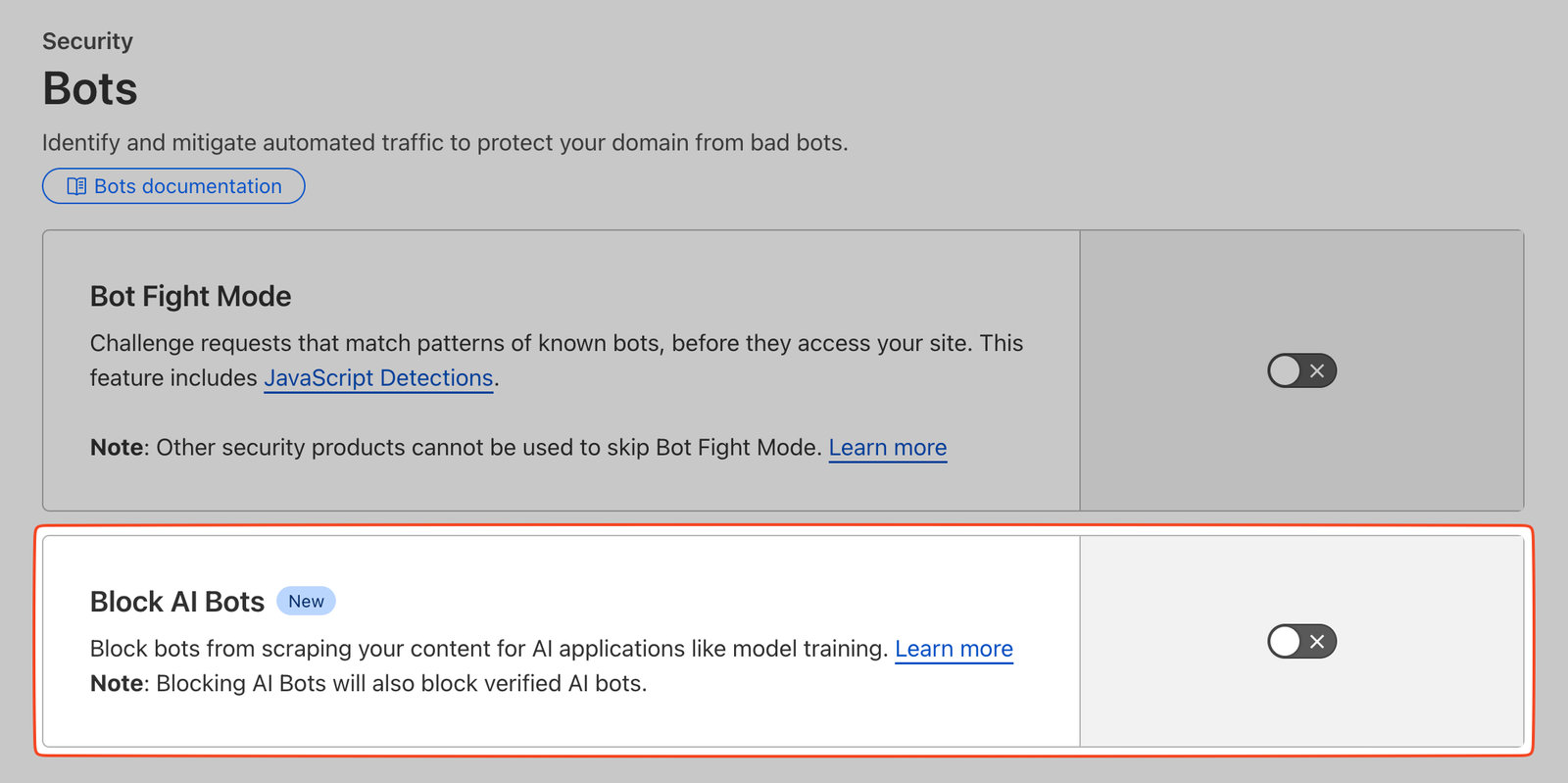Click the Bots page title

90,89
